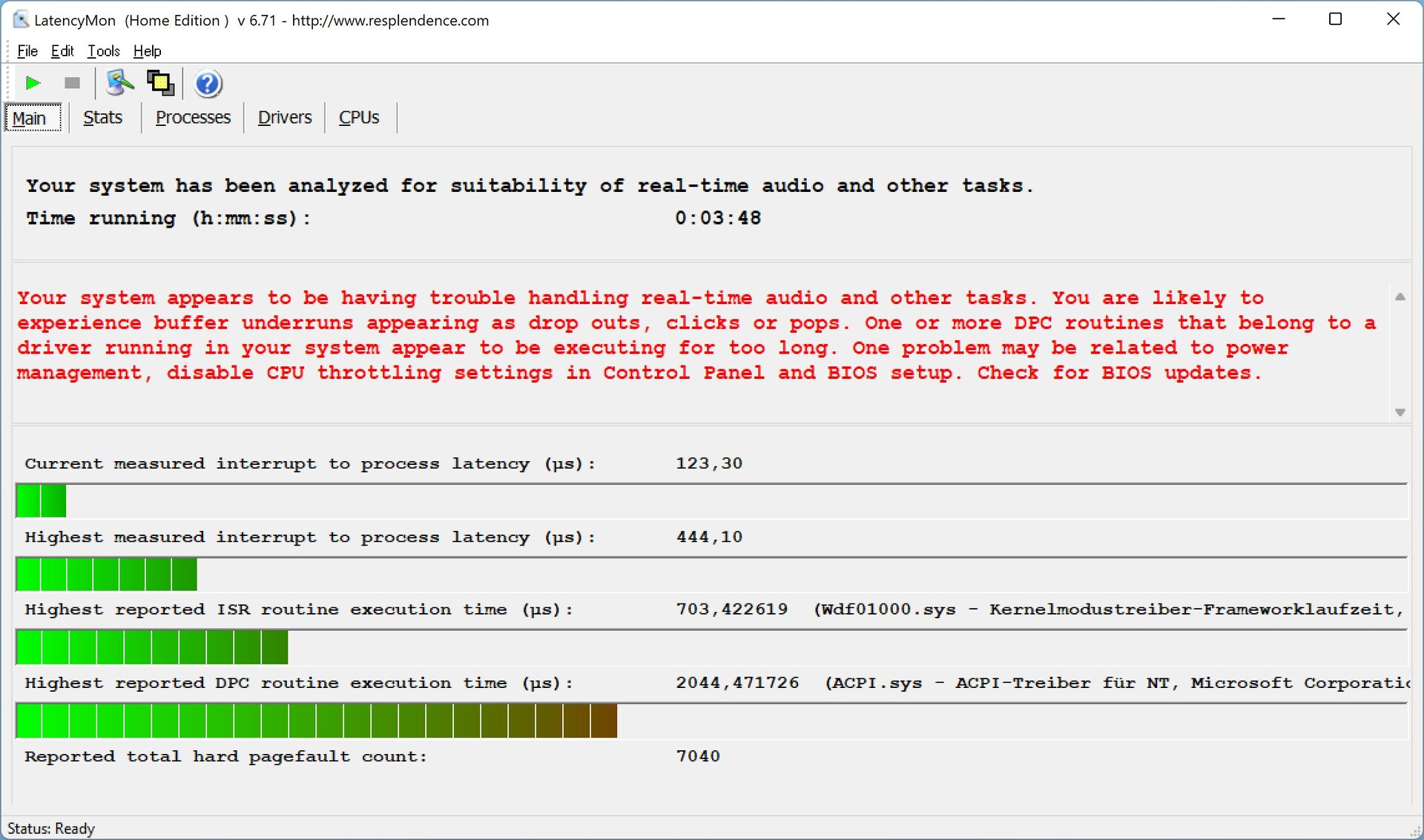Click the overlapping yellow squares toolbar icon
The height and width of the screenshot is (840, 1424).
coord(160,83)
